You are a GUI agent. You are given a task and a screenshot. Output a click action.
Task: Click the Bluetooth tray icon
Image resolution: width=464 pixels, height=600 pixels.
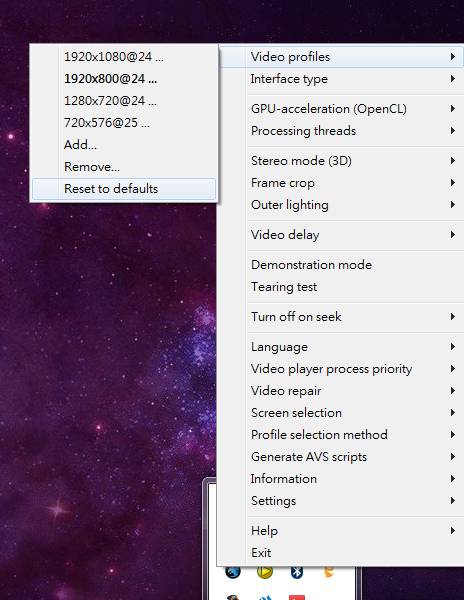(297, 572)
